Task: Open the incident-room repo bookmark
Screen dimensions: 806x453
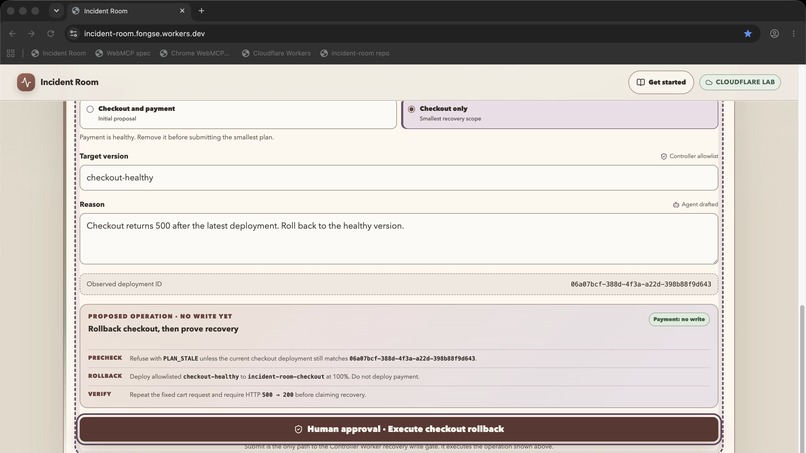Action: pyautogui.click(x=355, y=53)
